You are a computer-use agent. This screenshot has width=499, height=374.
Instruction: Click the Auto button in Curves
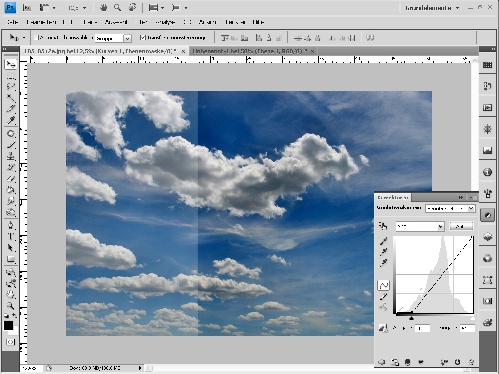461,226
